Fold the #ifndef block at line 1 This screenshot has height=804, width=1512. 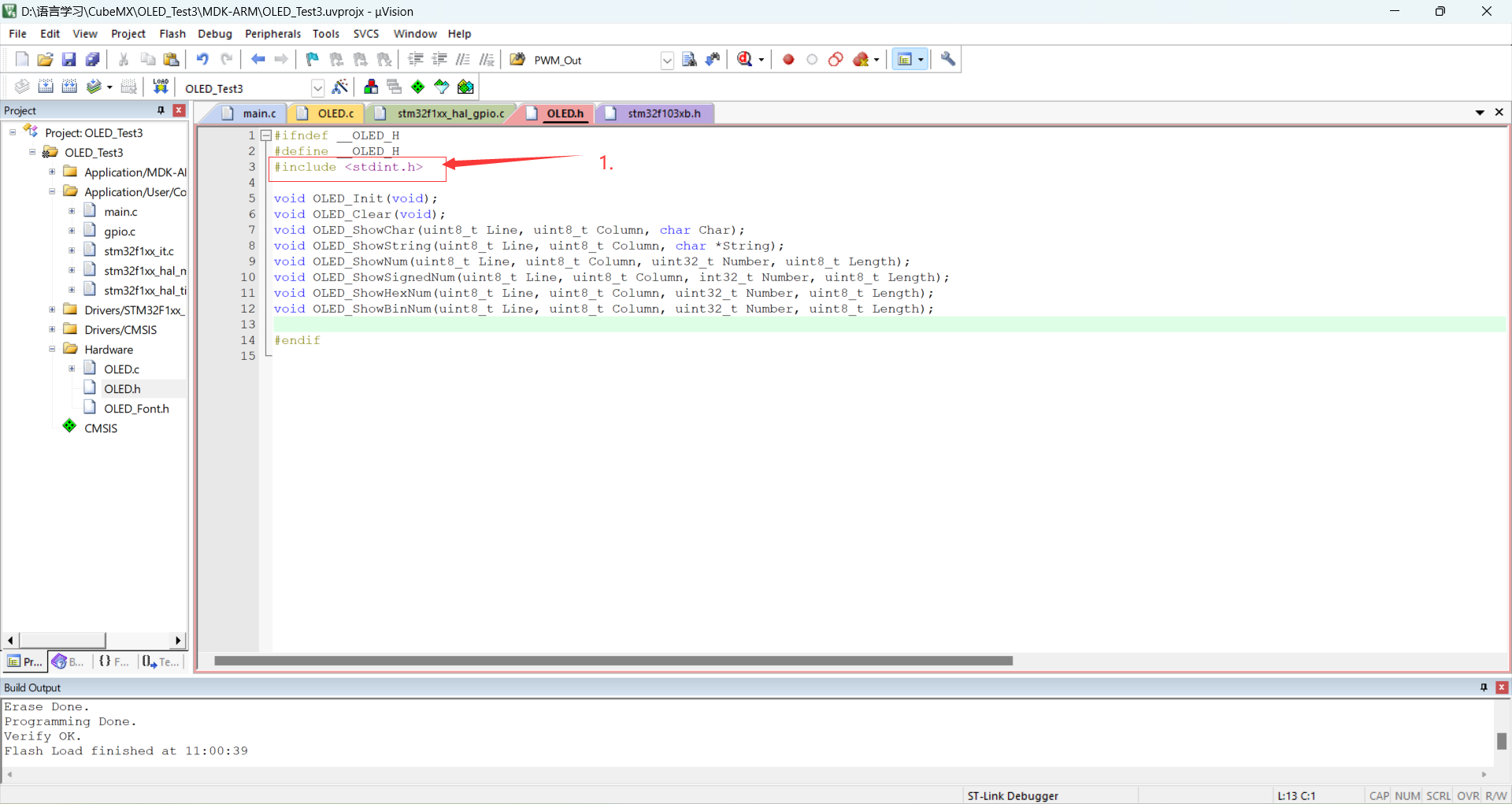pos(266,135)
